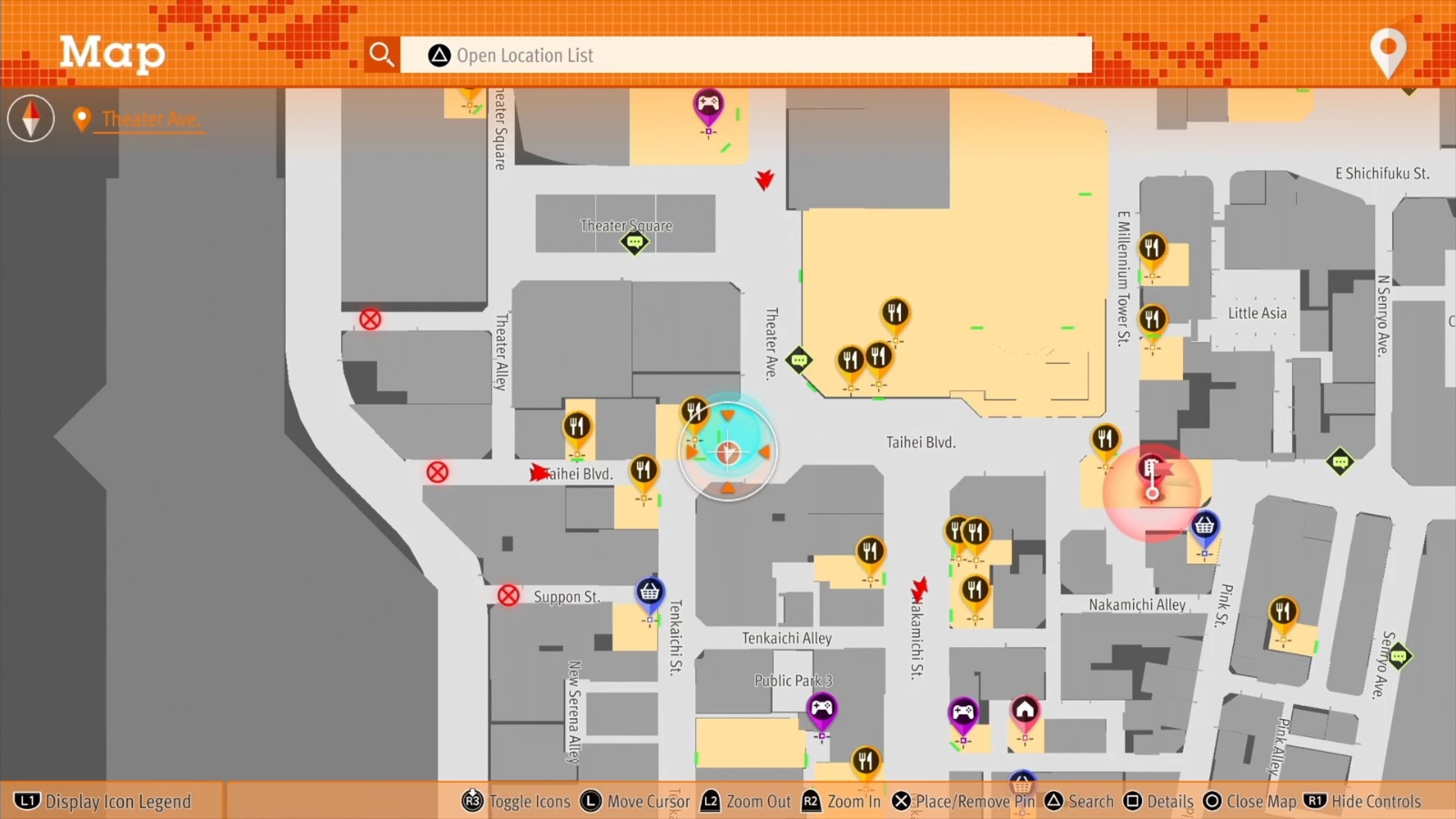Click the map pin icon in the orange header

coord(1388,52)
